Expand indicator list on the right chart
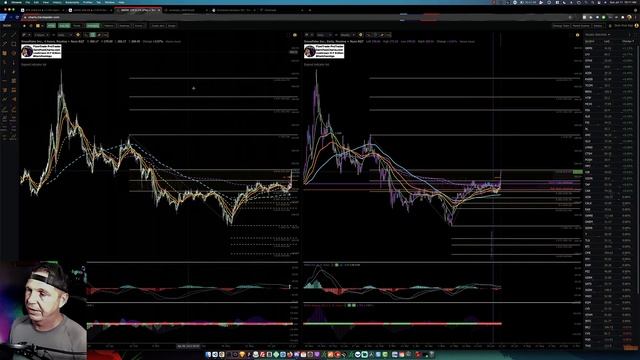The height and width of the screenshot is (360, 640). (316, 64)
